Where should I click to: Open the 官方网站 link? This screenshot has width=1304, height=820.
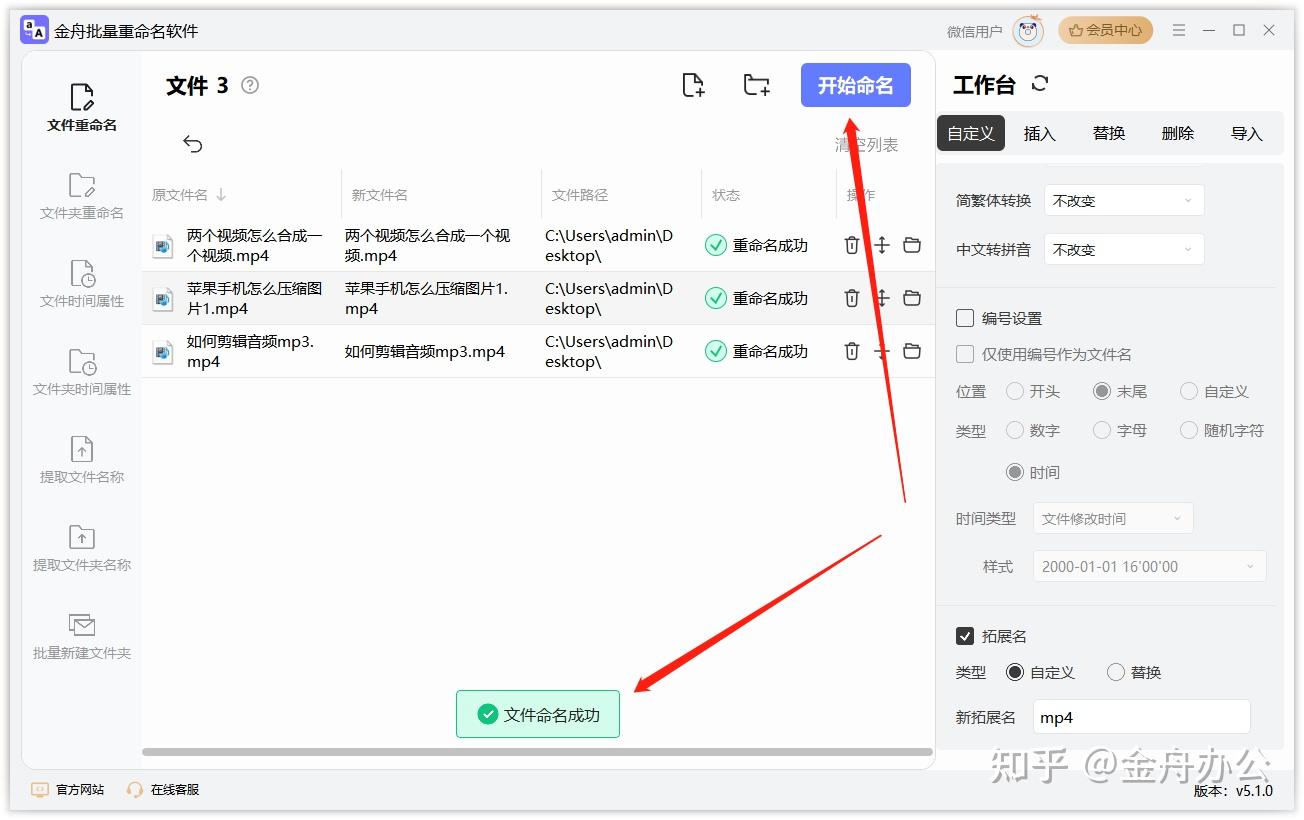(68, 789)
